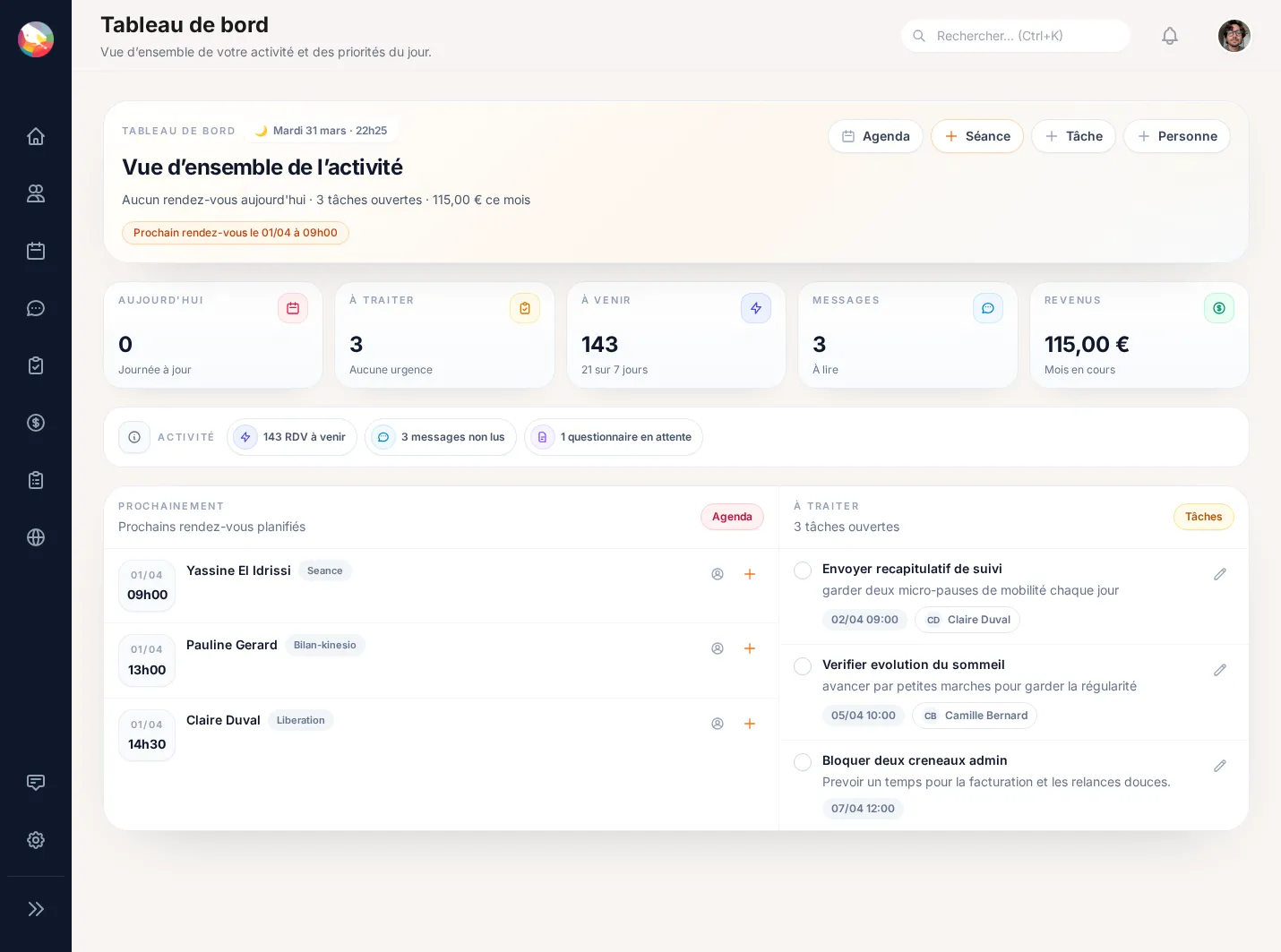
Task: Open the globe sidebar icon
Action: pos(36,537)
